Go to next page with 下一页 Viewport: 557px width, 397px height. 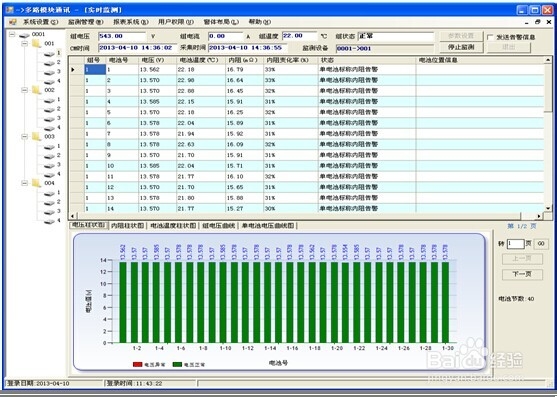pos(522,274)
